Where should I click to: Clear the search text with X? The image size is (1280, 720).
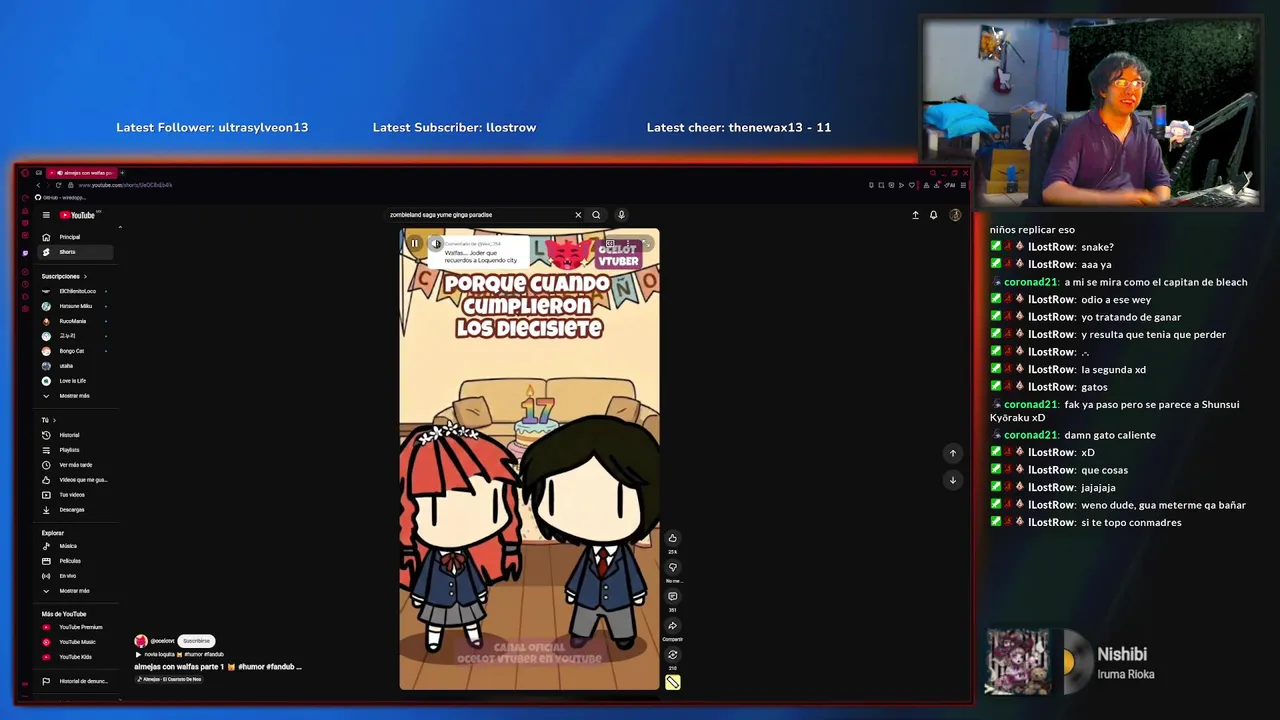(x=578, y=215)
